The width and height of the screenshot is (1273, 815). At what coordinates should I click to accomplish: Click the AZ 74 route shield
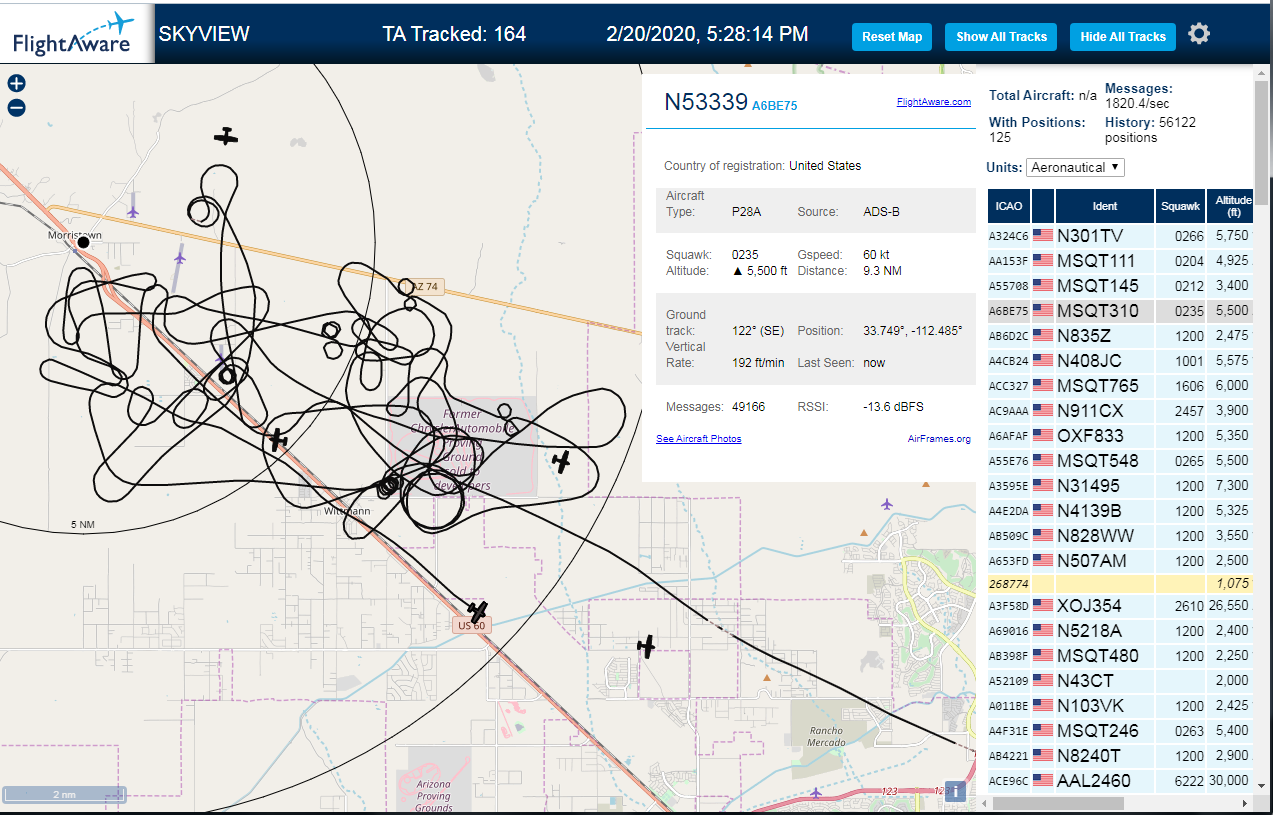pos(425,287)
